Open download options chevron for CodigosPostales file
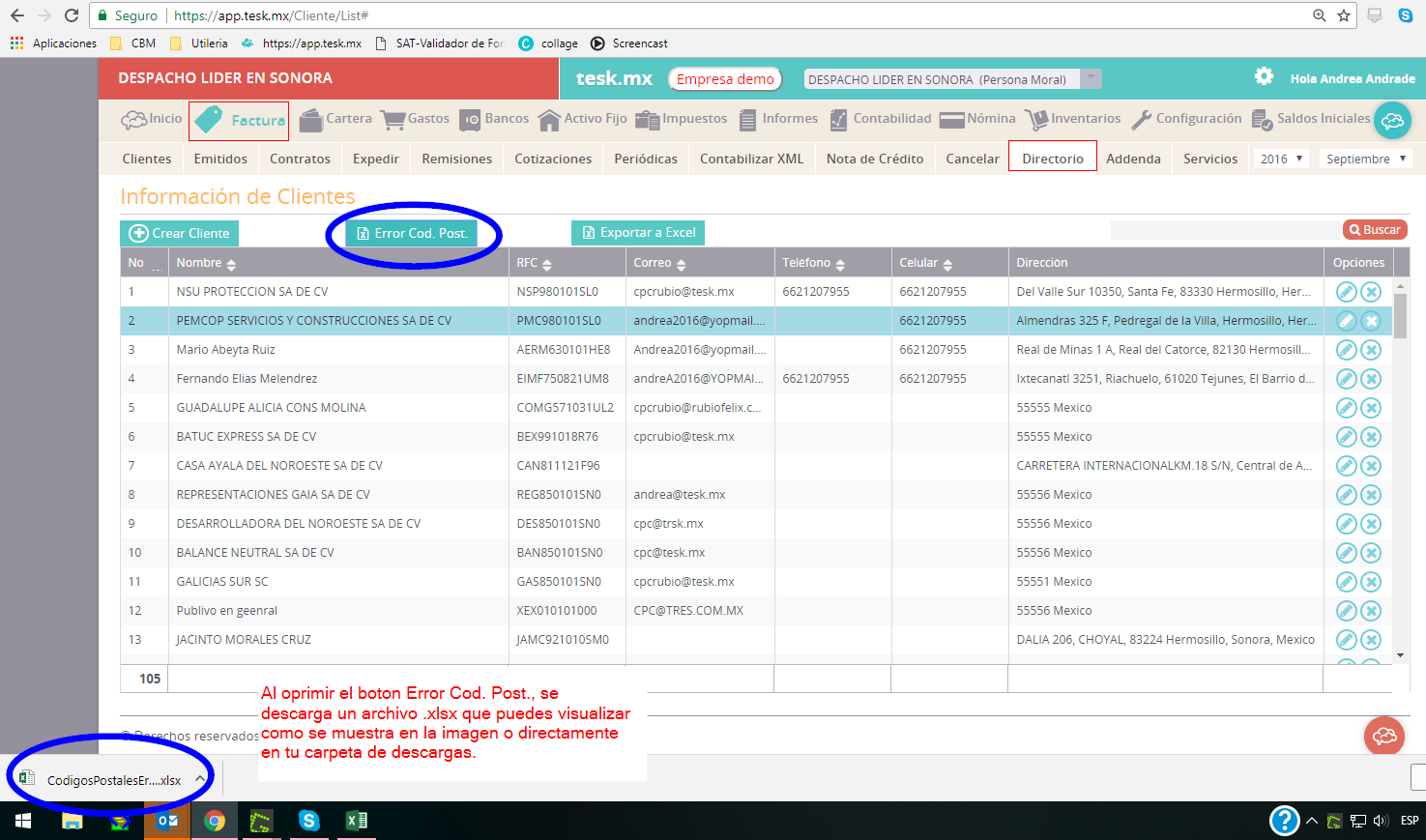The image size is (1426, 840). click(x=199, y=779)
